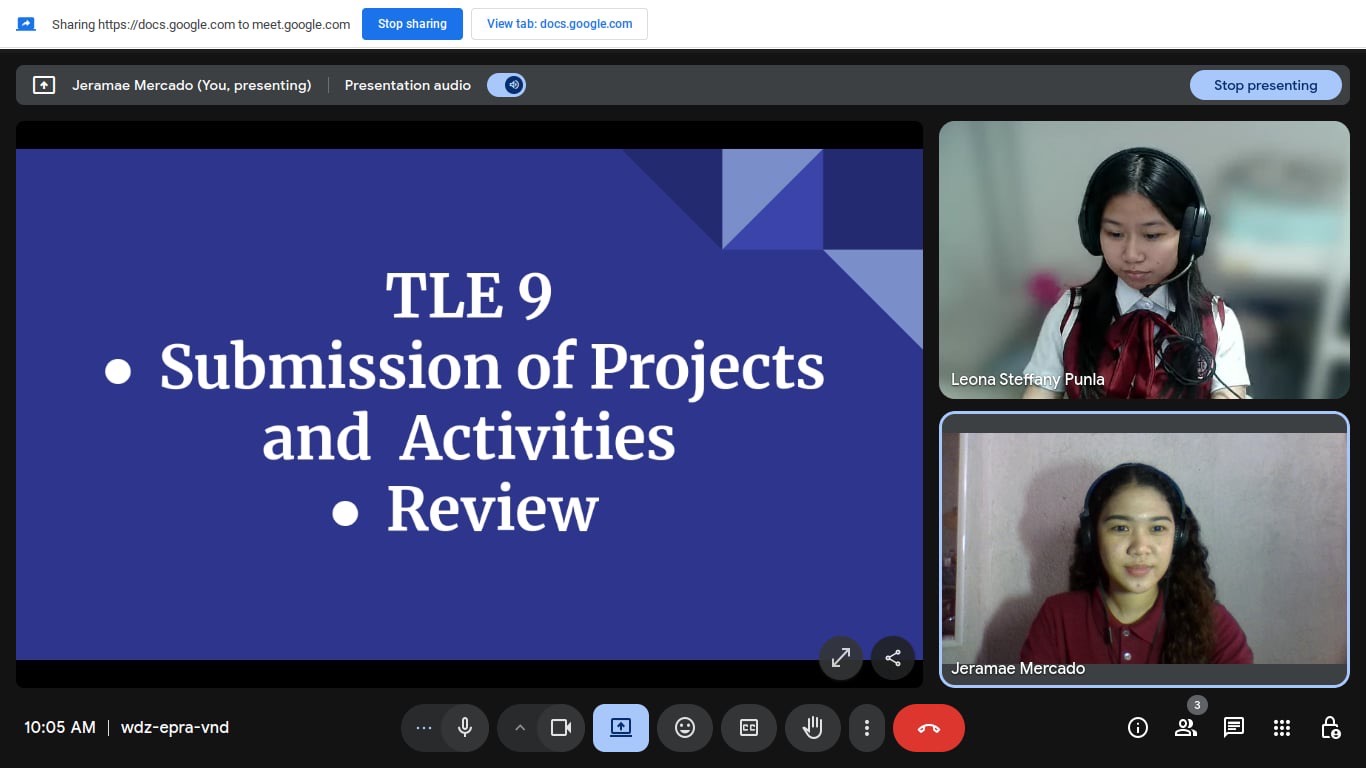Screen dimensions: 1366x768
Task: Open the three-dot audio options beside the microphone
Action: (424, 728)
